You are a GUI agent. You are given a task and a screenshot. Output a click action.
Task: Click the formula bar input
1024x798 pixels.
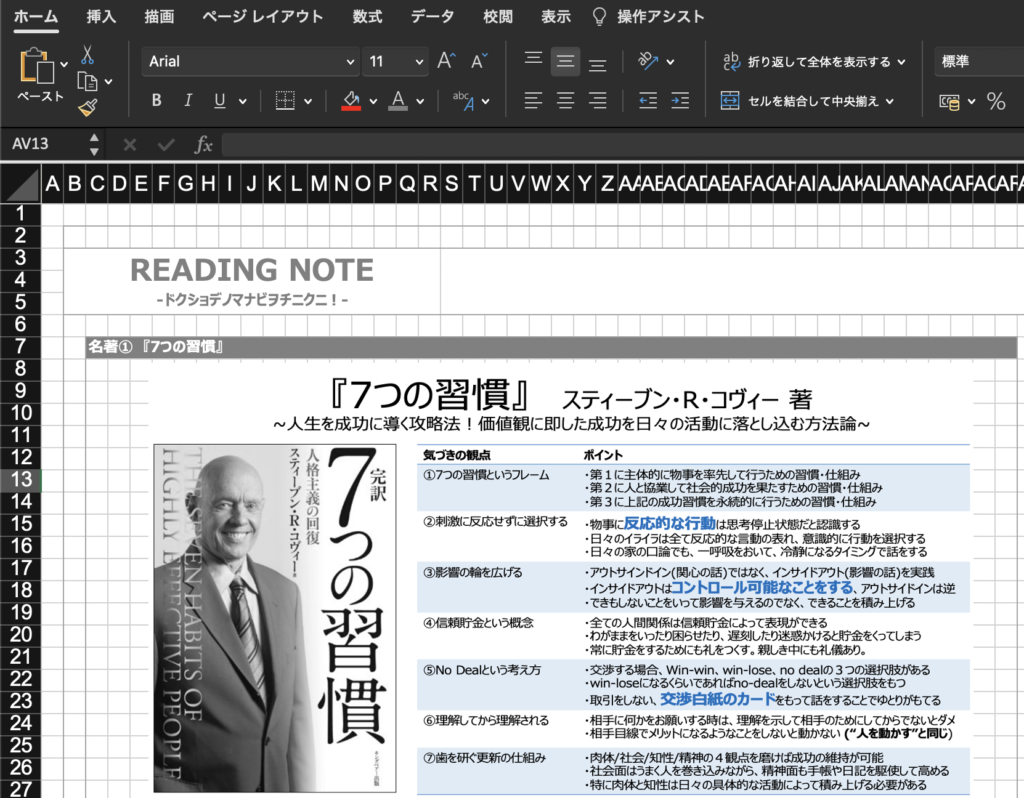(x=623, y=144)
